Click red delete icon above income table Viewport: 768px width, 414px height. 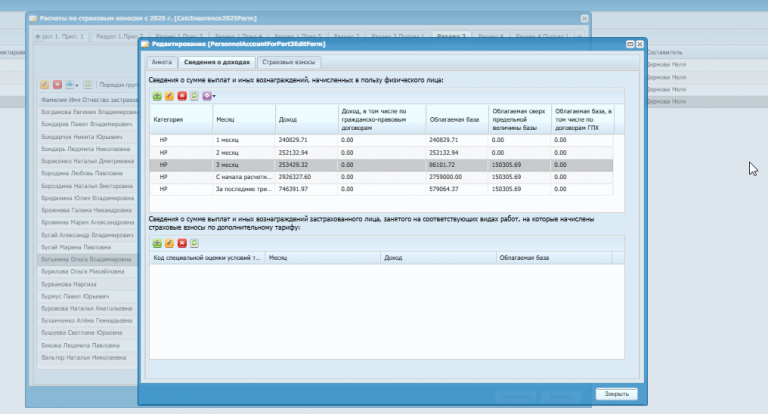tap(182, 96)
